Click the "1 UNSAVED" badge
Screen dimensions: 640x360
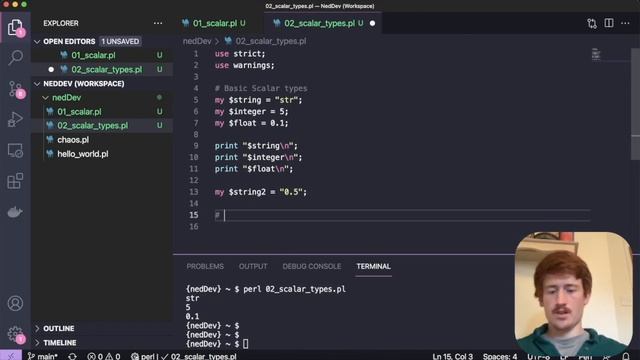tap(120, 42)
